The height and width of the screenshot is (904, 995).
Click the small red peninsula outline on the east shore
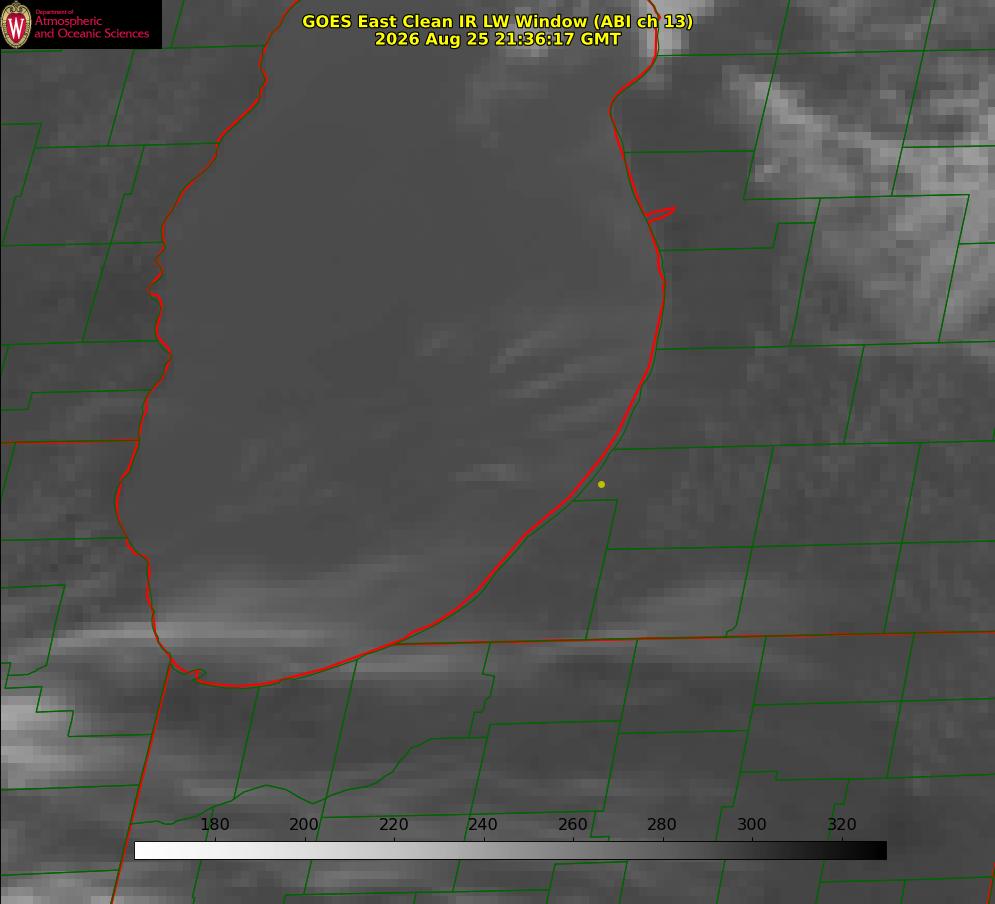(x=660, y=214)
